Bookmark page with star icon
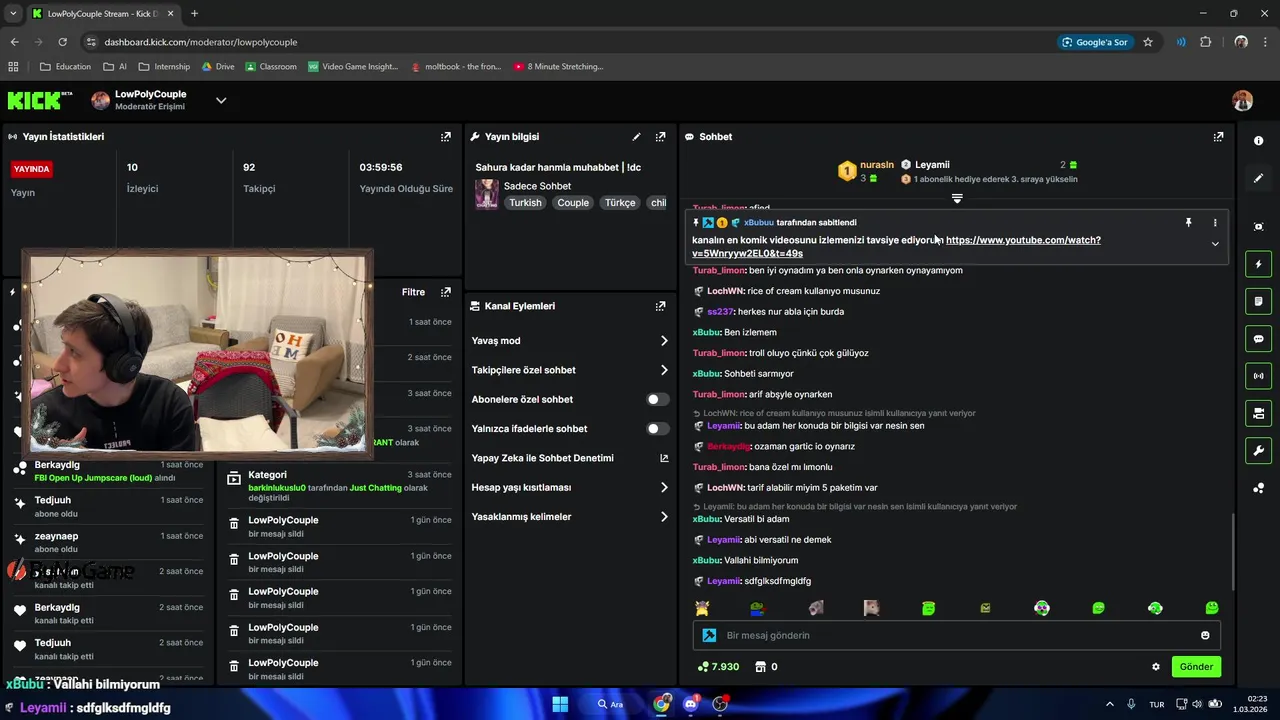This screenshot has height=720, width=1280. coord(1148,42)
